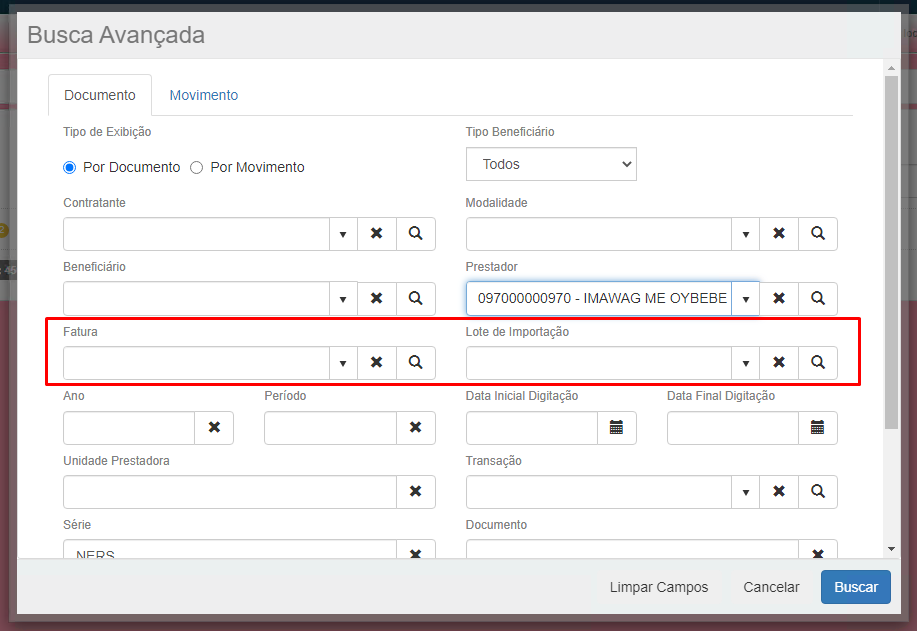This screenshot has height=631, width=917.
Task: Select Por Documento radio option
Action: pos(70,168)
